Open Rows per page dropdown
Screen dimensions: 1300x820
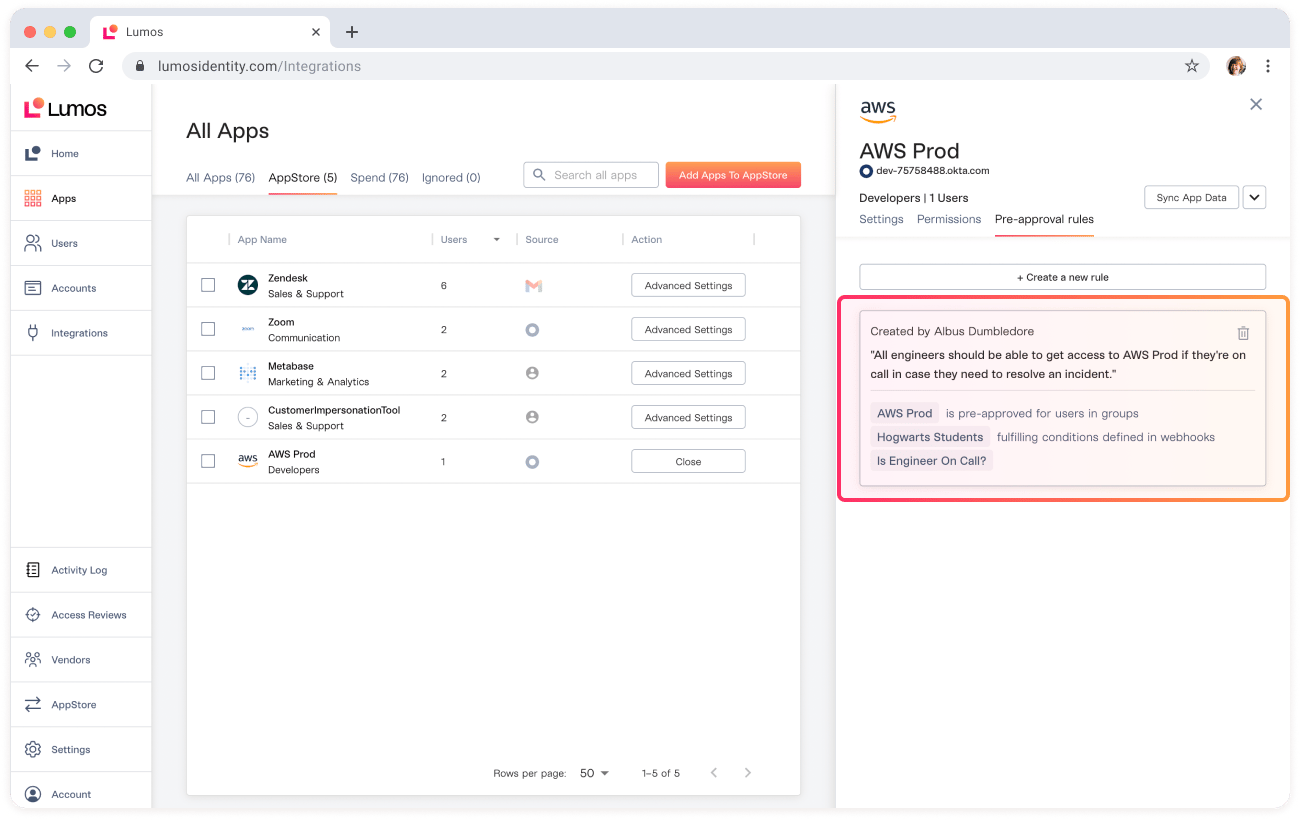click(x=594, y=773)
